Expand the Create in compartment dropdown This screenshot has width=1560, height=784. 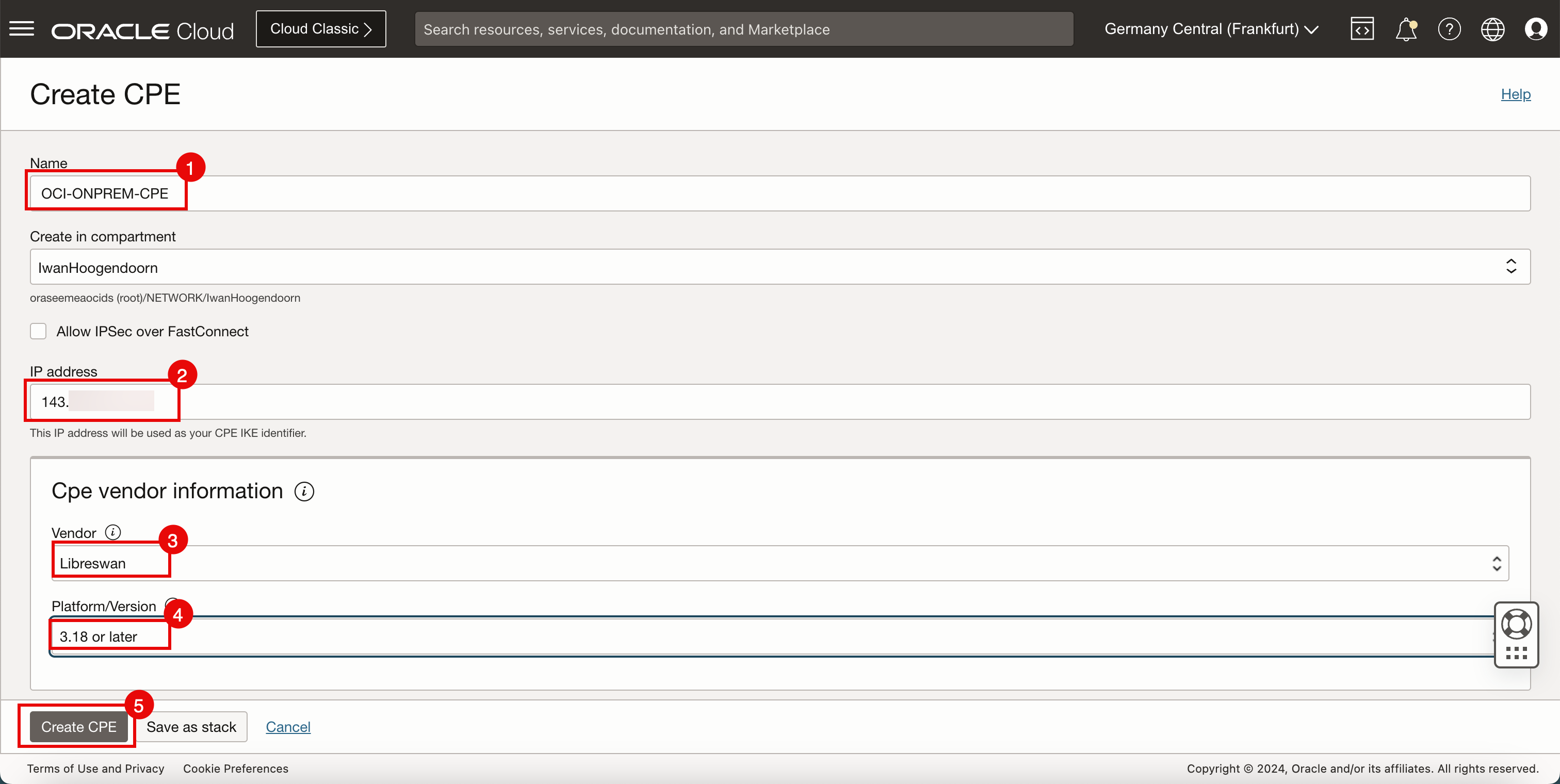pos(779,267)
